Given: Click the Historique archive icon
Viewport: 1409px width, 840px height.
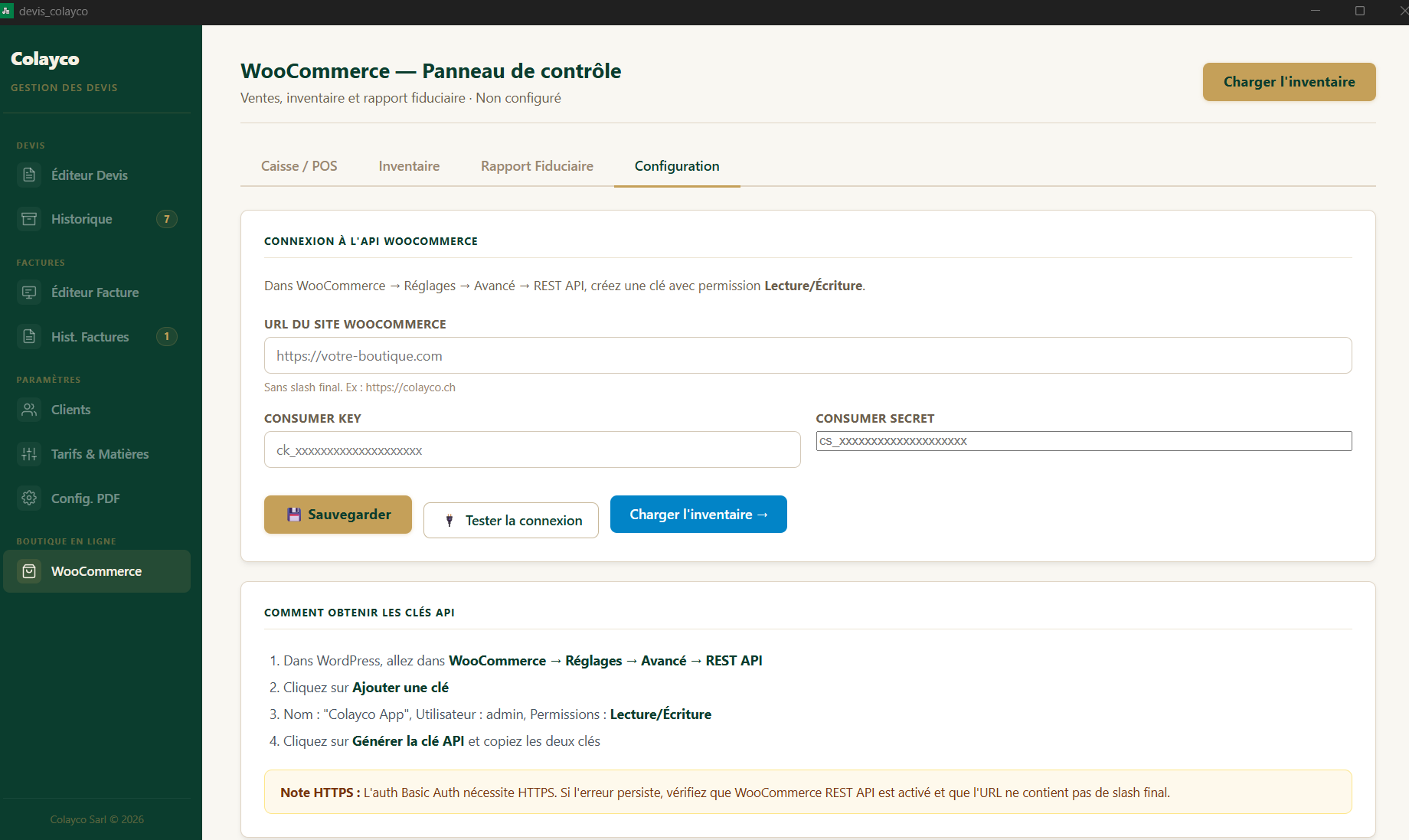Looking at the screenshot, I should click(x=29, y=219).
